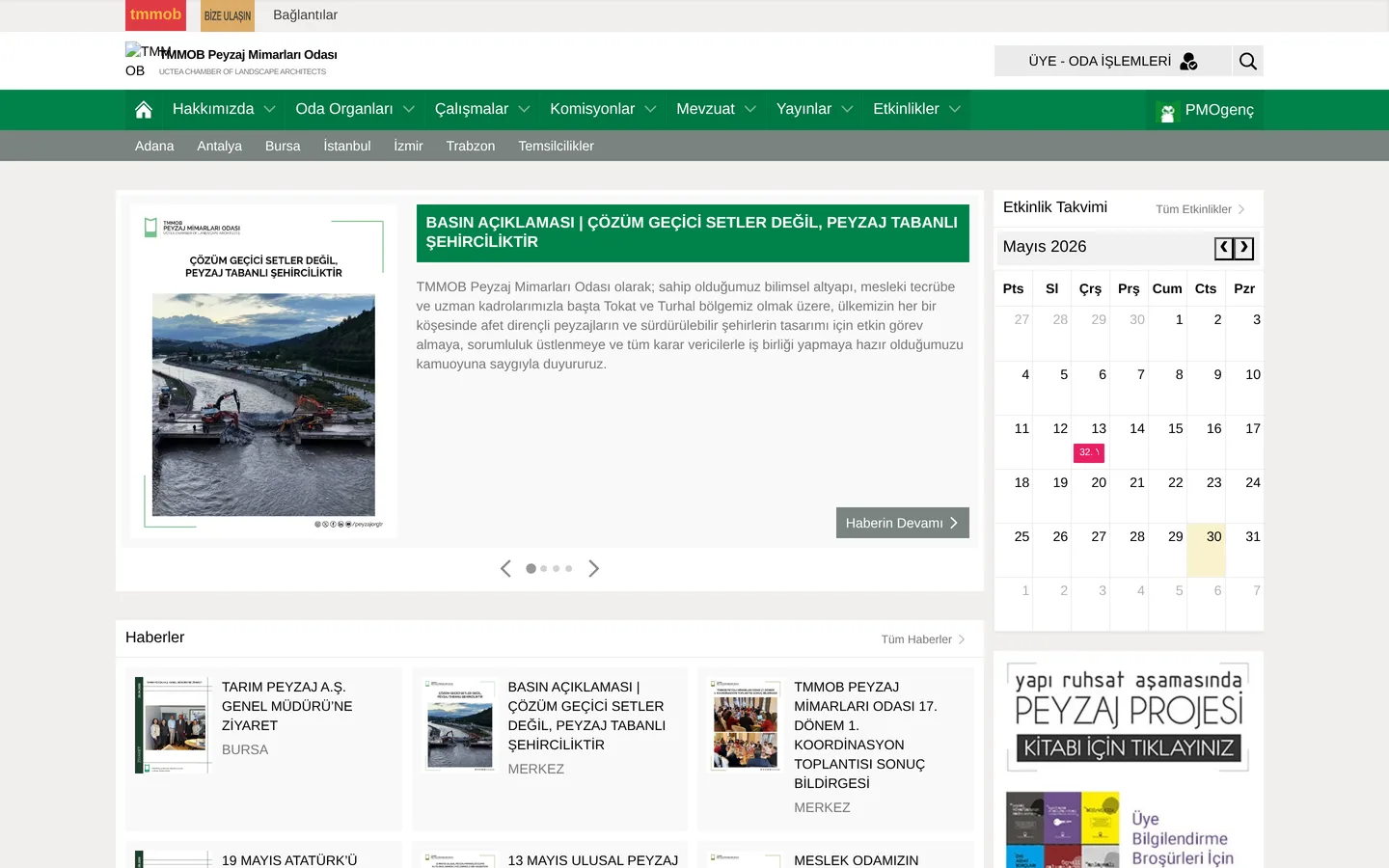1389x868 pixels.
Task: Open the Trabzon branch page
Action: click(x=471, y=147)
